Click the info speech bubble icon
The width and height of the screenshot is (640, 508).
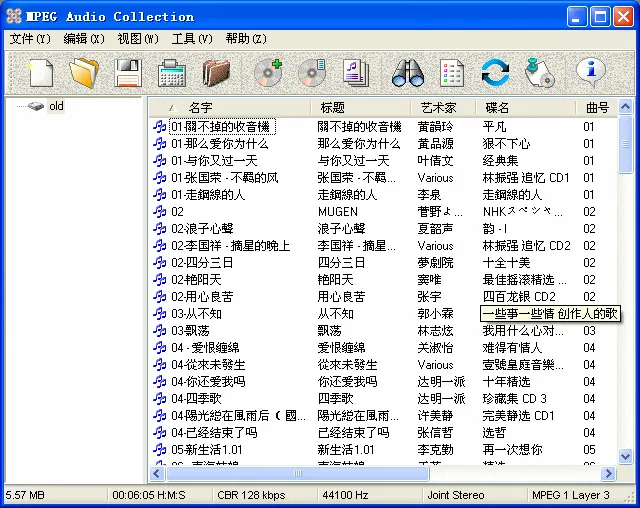[x=591, y=73]
